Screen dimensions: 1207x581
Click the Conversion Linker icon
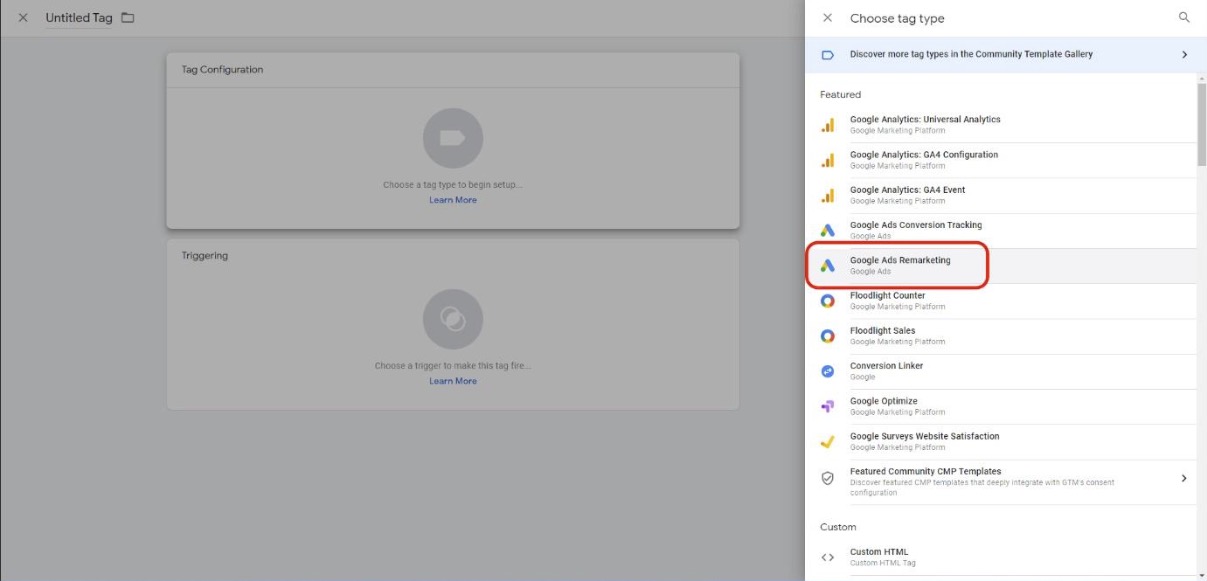827,371
